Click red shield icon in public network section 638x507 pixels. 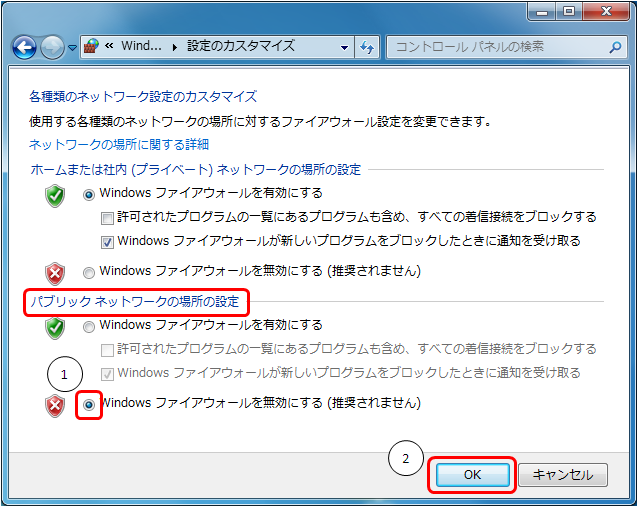point(55,406)
